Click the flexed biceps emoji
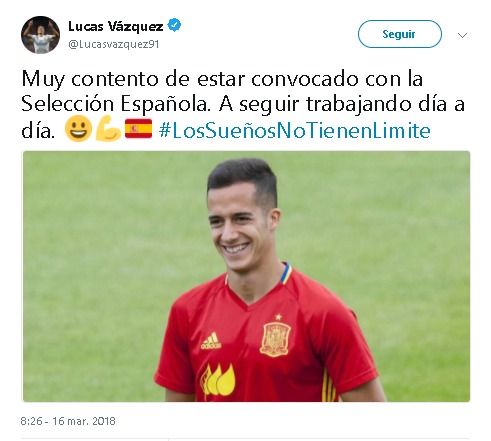491x441 pixels. click(108, 129)
